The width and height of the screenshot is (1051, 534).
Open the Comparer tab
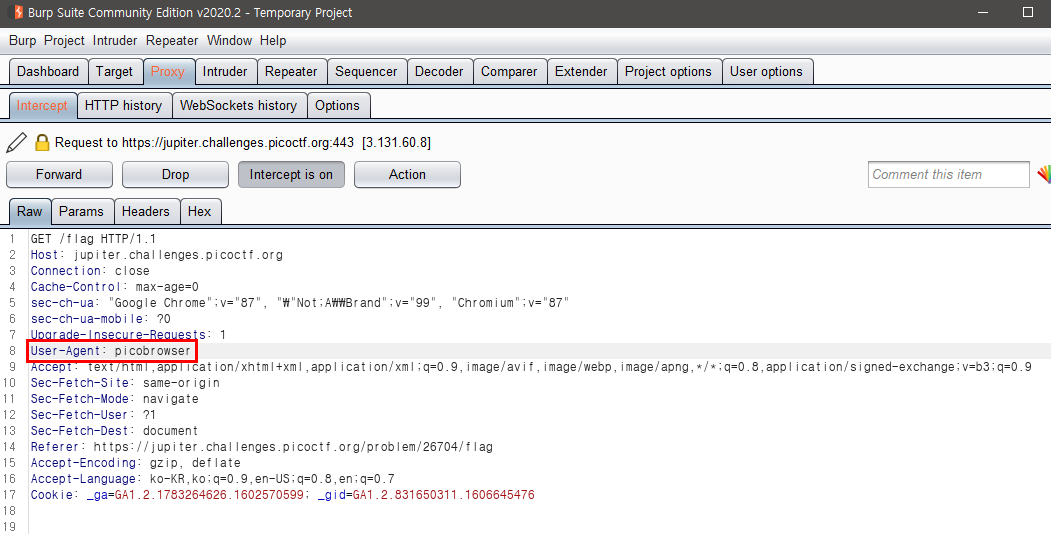509,71
